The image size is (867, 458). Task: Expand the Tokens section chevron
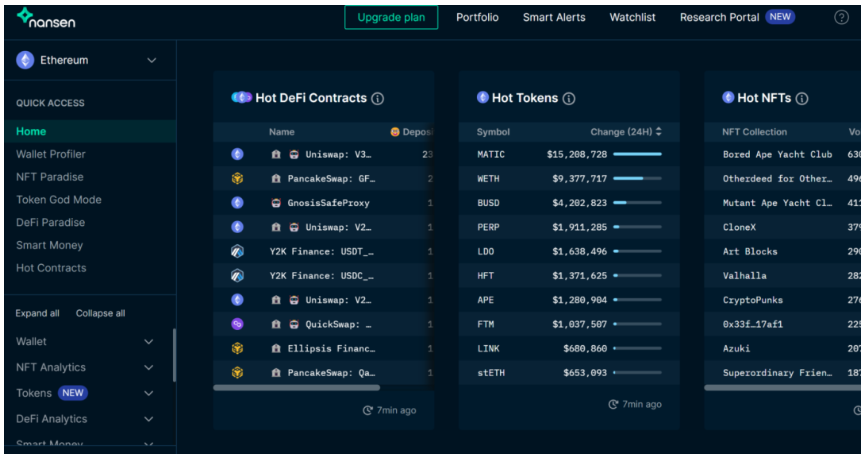149,393
